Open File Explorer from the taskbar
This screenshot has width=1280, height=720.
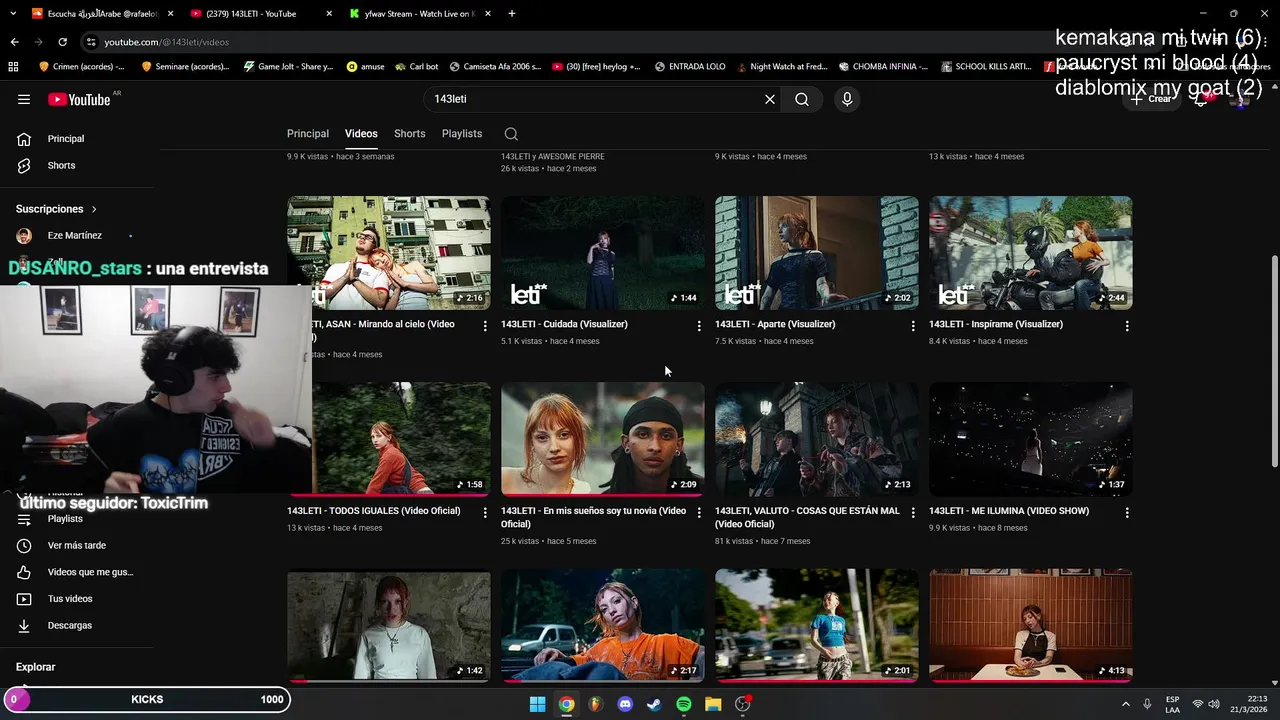(x=713, y=704)
